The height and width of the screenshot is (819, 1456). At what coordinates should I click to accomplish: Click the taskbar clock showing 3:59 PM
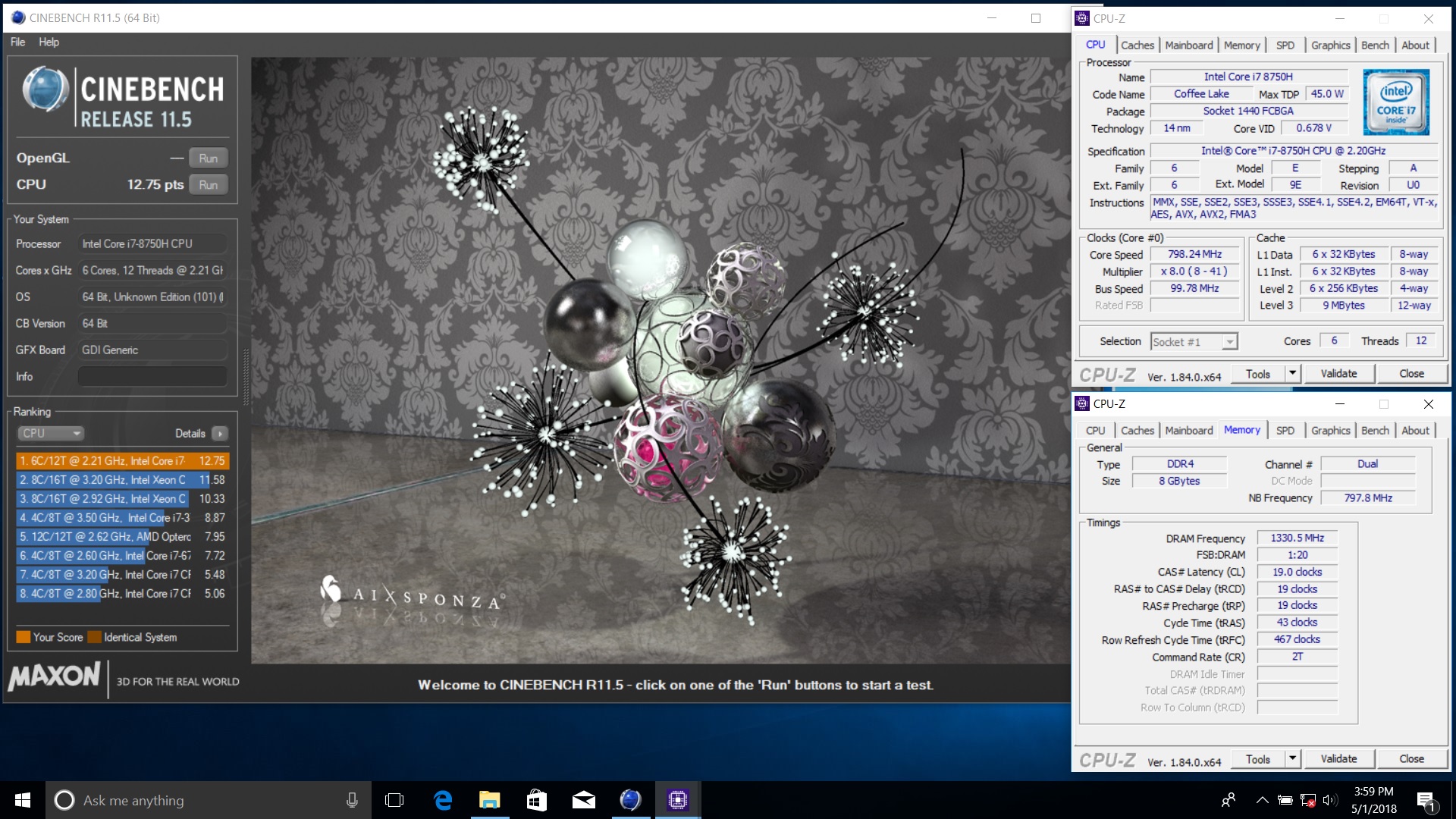[1373, 800]
